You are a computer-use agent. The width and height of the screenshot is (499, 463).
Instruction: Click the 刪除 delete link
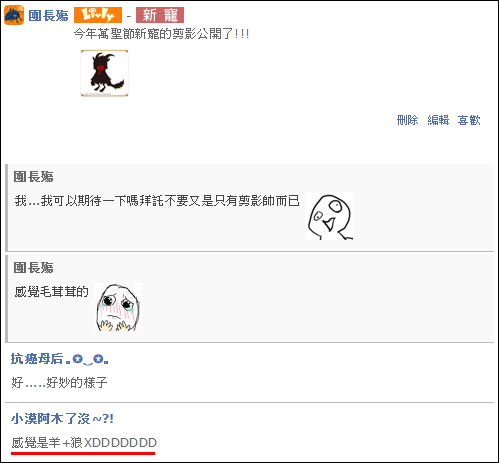(407, 120)
